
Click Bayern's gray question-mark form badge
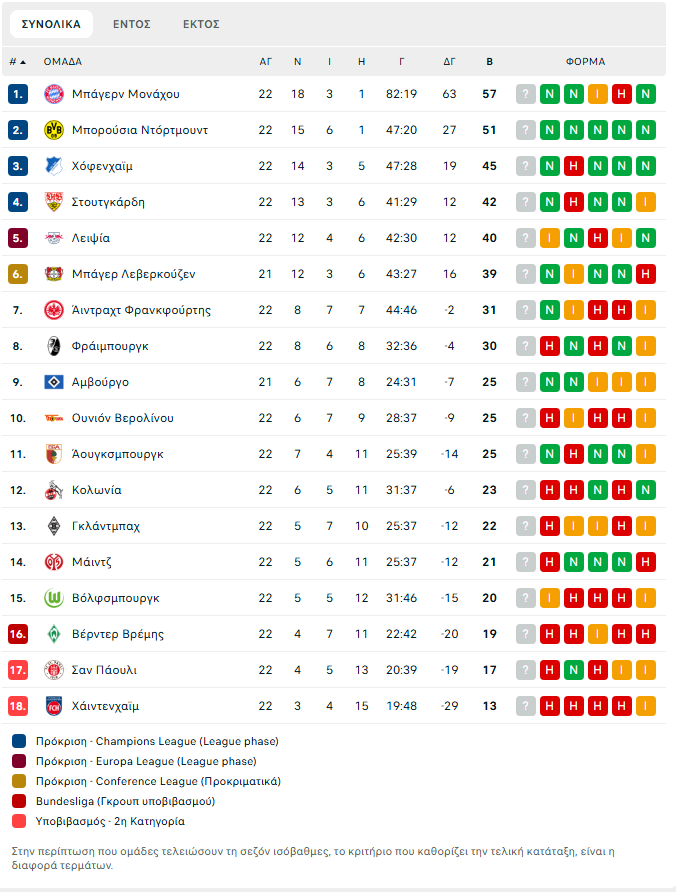(x=526, y=94)
